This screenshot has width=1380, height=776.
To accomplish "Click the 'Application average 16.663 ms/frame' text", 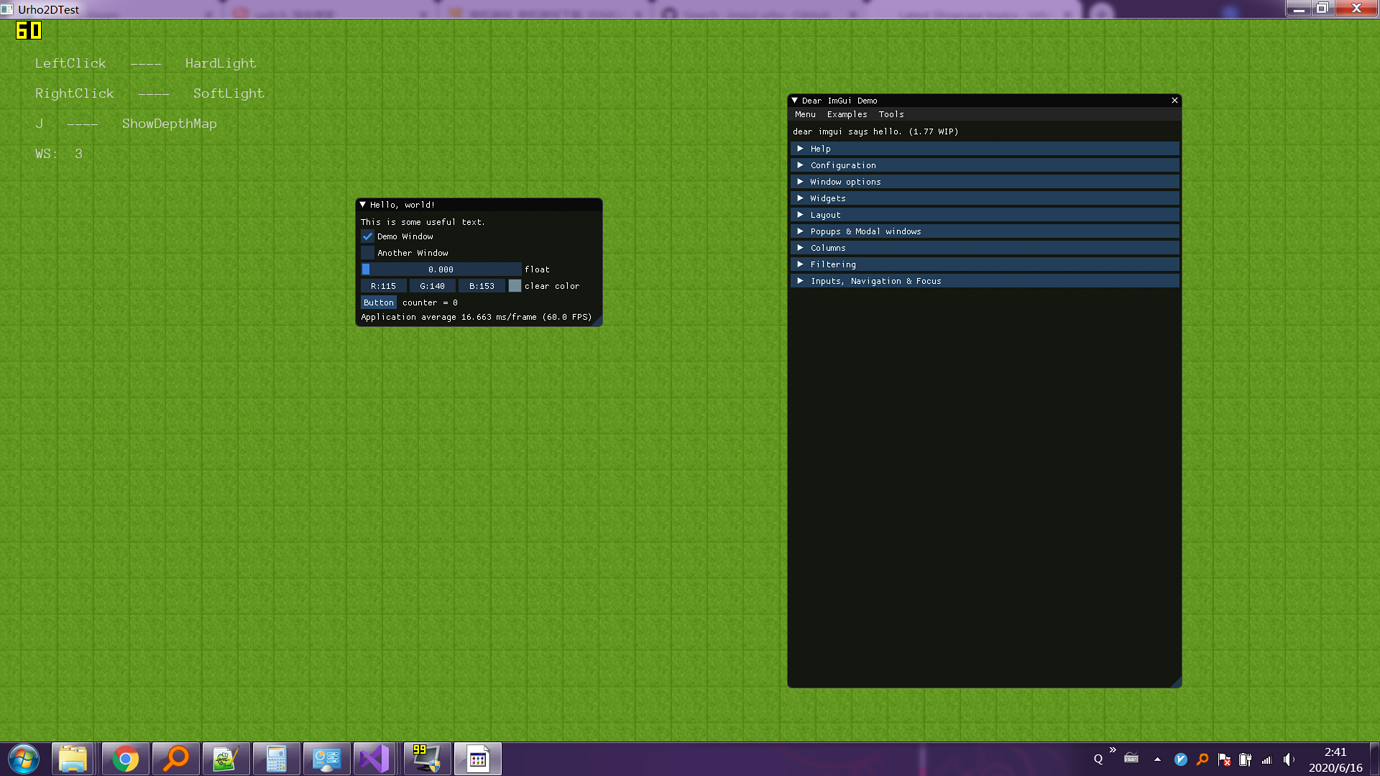I will click(x=476, y=317).
